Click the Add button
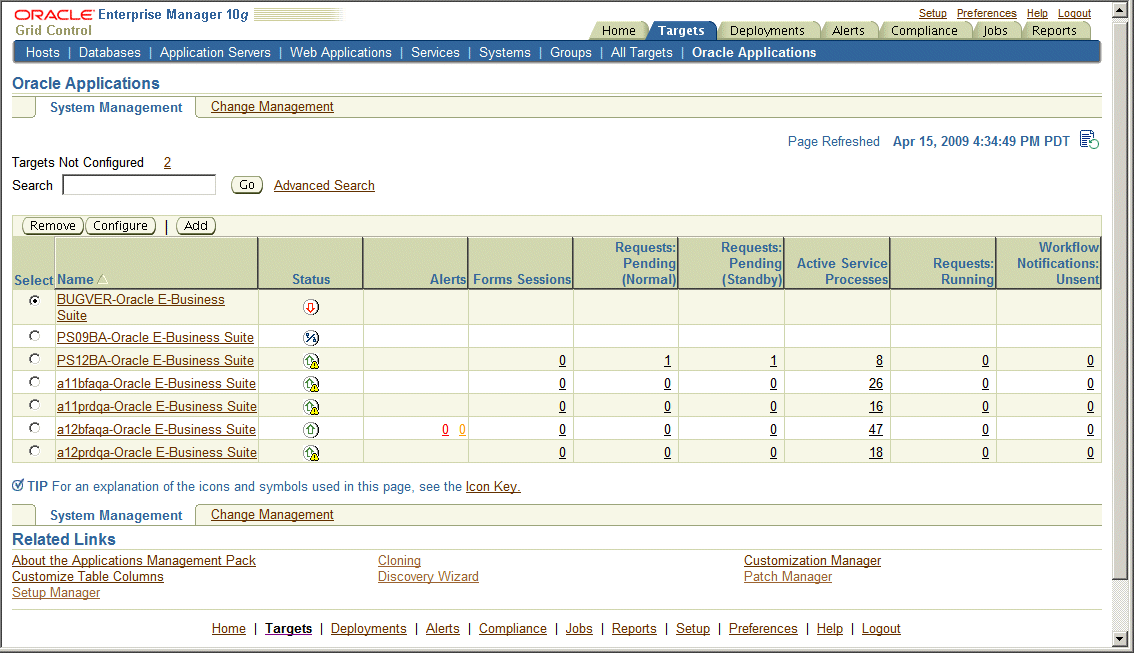Image resolution: width=1134 pixels, height=653 pixels. (x=196, y=226)
